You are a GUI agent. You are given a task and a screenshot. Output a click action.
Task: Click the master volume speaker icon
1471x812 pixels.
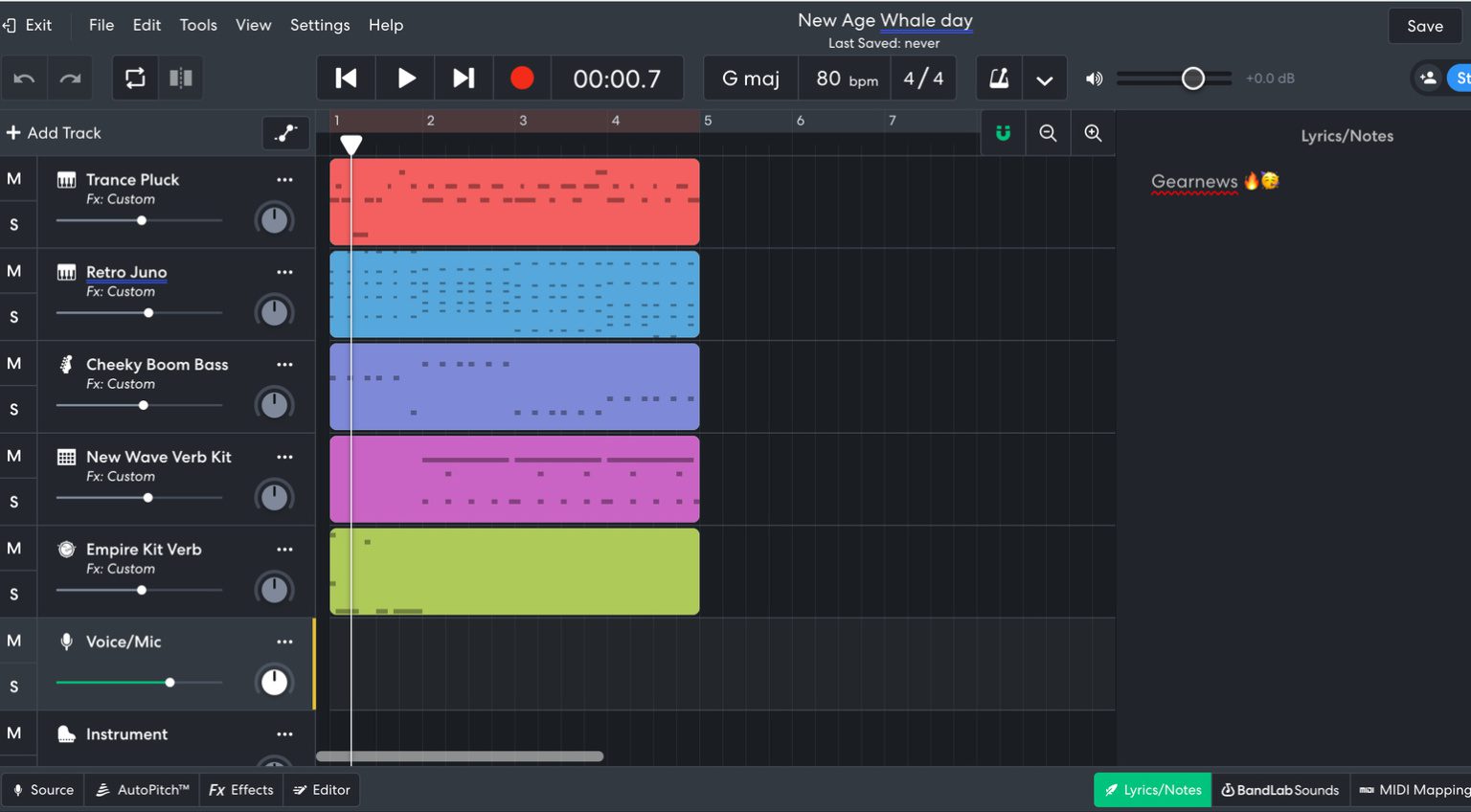coord(1093,78)
